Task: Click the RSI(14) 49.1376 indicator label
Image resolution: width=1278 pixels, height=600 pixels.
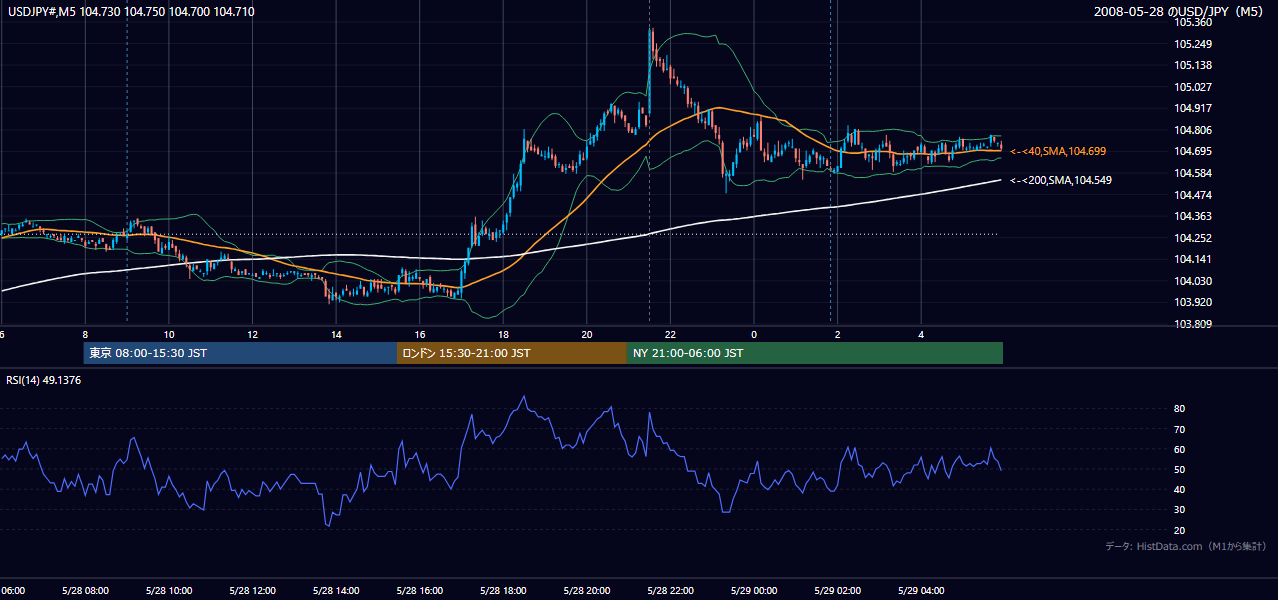Action: pyautogui.click(x=44, y=381)
